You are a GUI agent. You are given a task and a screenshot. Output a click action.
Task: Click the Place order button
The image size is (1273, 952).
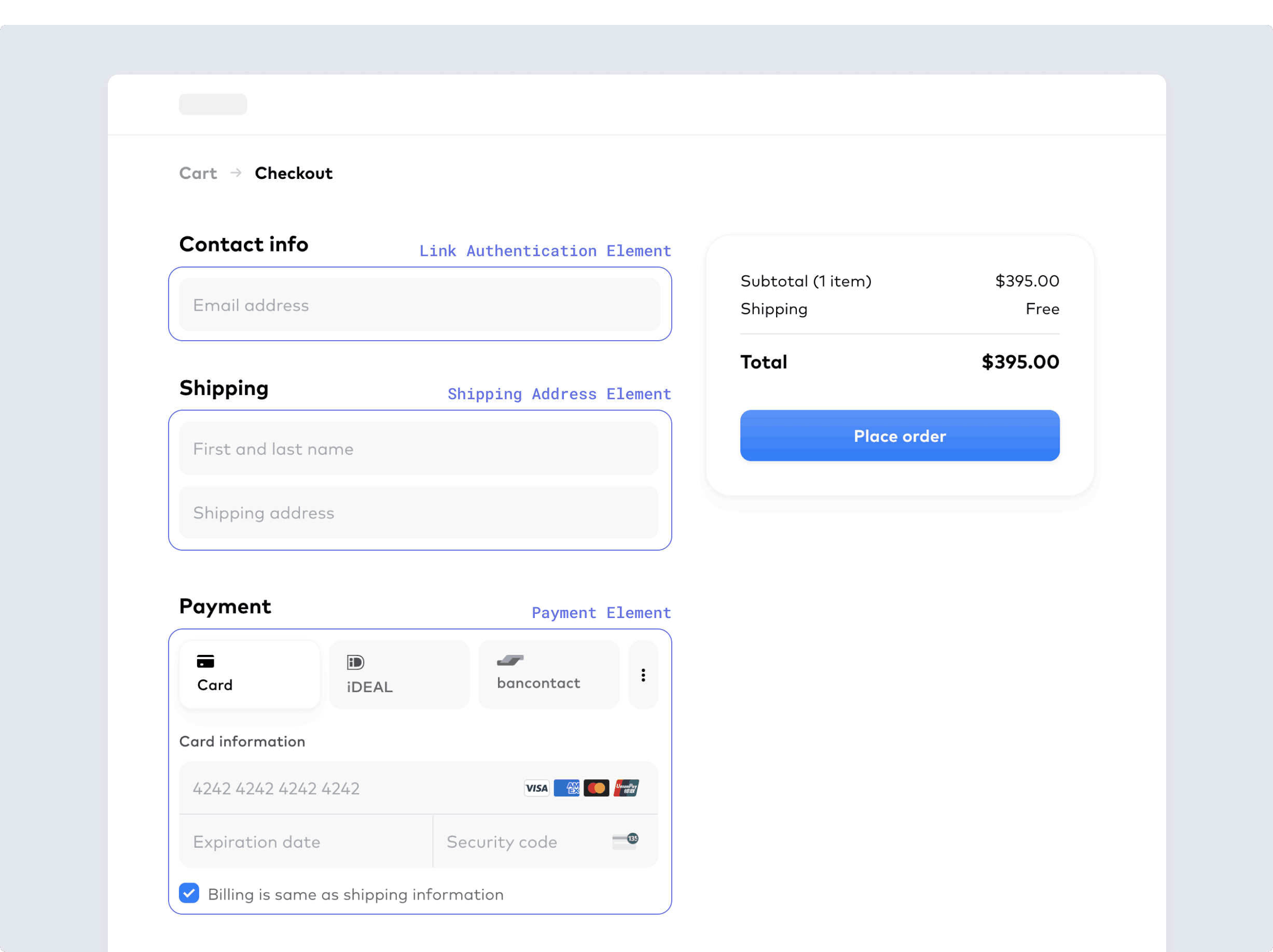click(899, 435)
